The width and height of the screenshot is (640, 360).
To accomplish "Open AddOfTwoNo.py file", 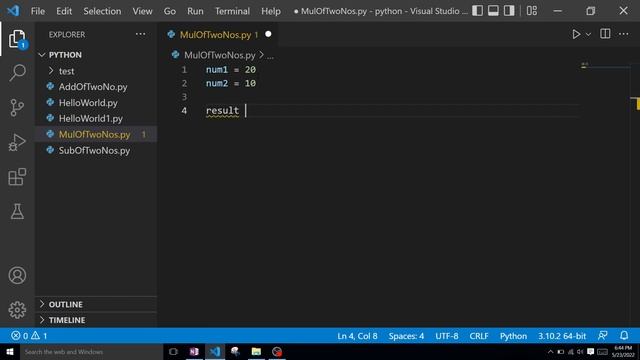I will click(x=96, y=87).
